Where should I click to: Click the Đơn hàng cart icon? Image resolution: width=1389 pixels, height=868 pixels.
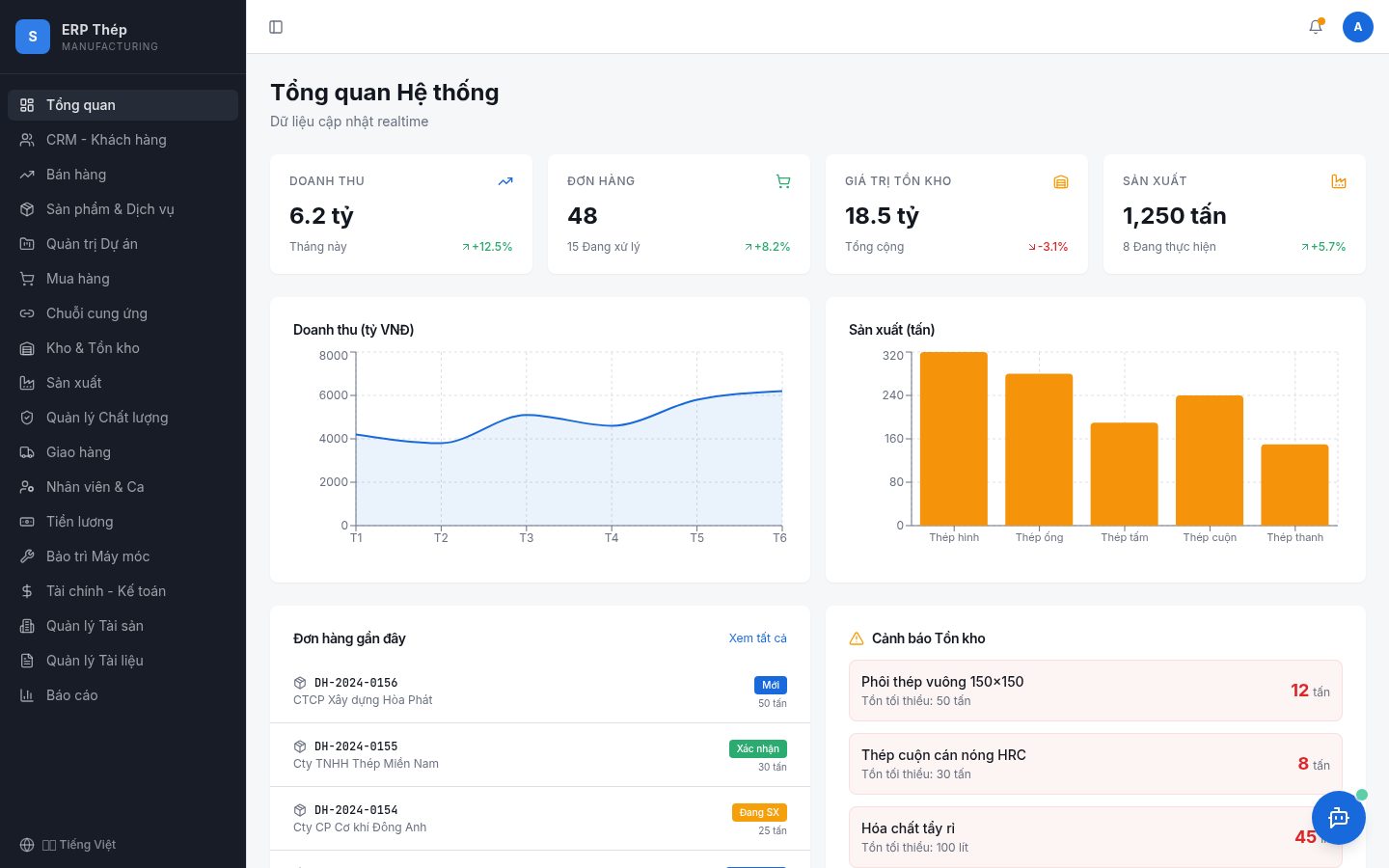783,181
